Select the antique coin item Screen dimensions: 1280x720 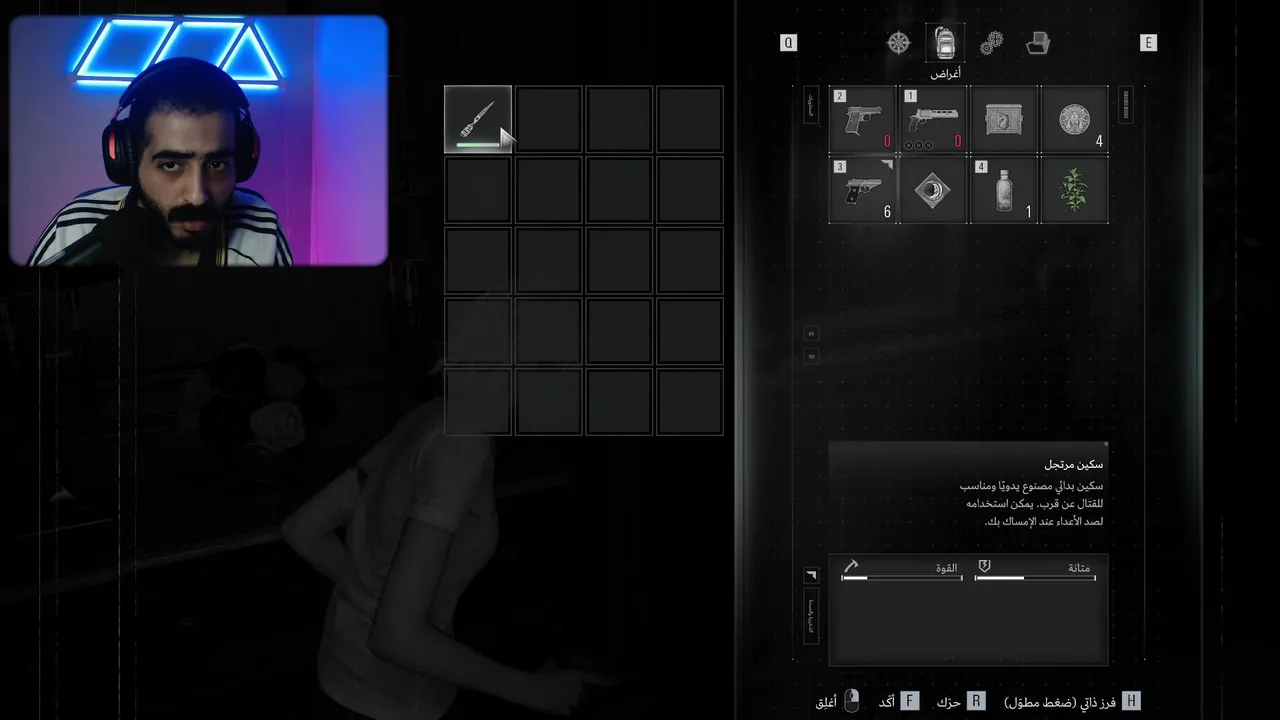click(x=1074, y=119)
